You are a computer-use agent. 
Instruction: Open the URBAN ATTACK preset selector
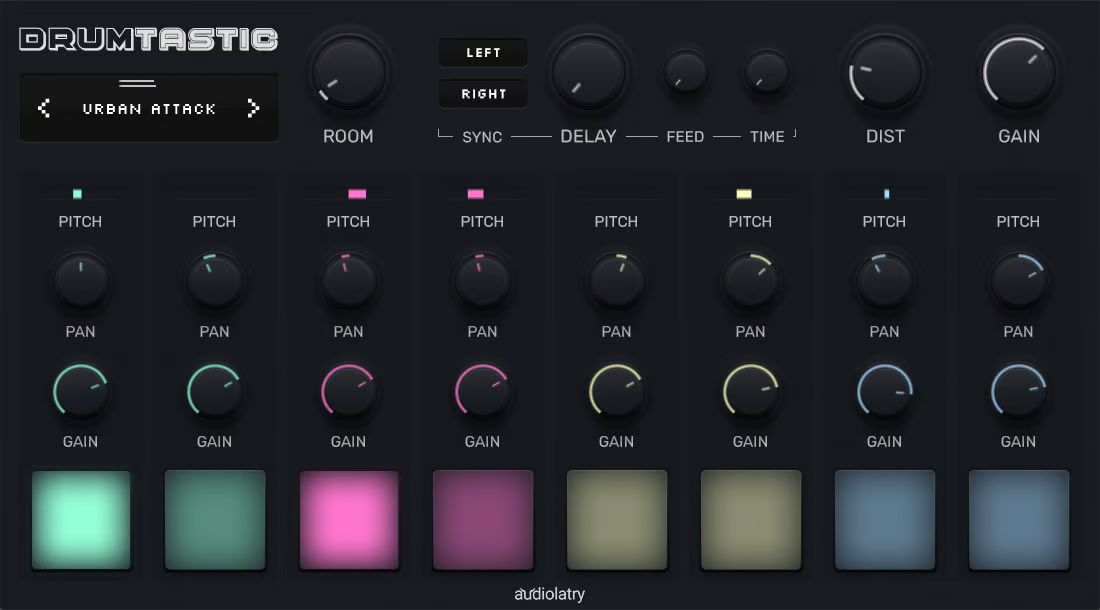pos(149,109)
